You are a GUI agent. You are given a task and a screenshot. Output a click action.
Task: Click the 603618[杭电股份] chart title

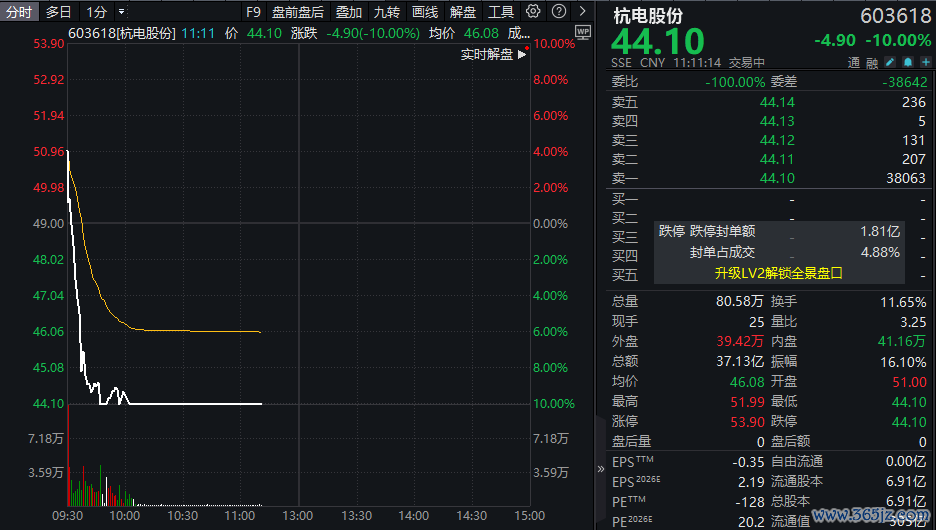[122, 33]
